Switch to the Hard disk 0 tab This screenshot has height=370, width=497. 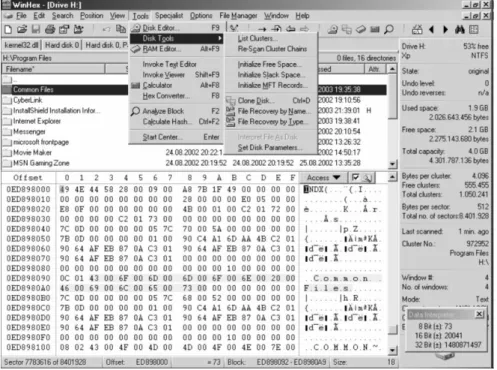pos(62,45)
